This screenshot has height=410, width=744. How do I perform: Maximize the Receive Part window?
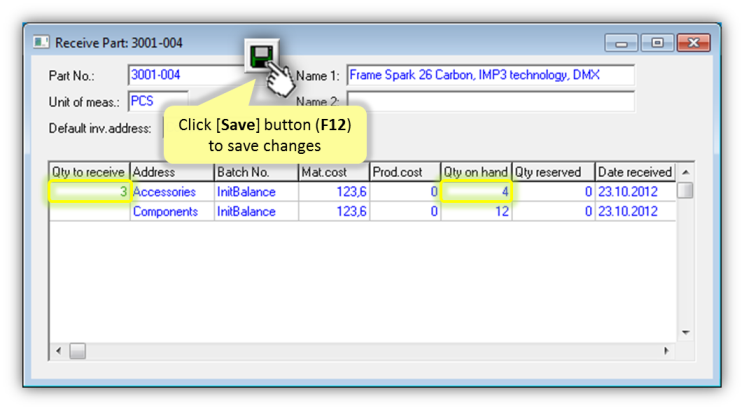pyautogui.click(x=657, y=43)
